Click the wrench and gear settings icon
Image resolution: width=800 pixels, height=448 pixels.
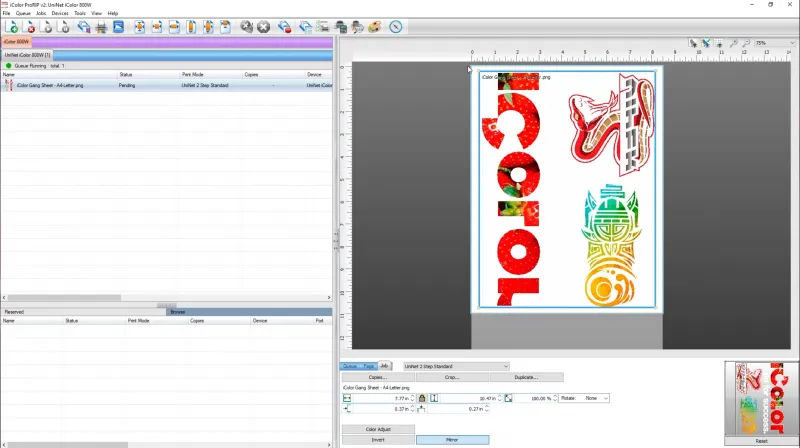point(246,27)
